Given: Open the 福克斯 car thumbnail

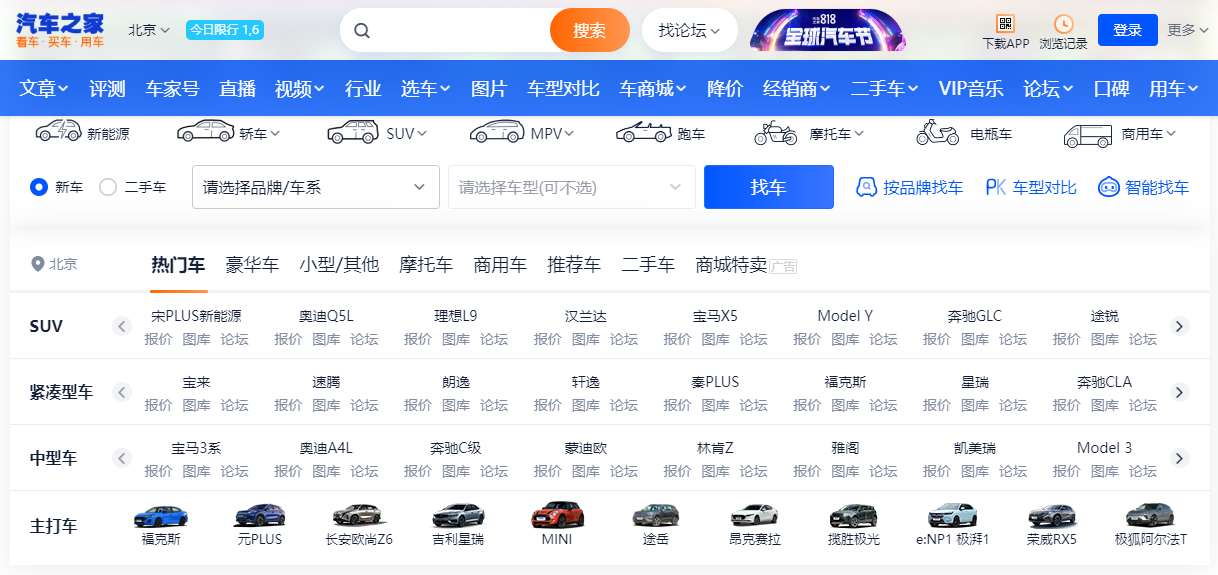Looking at the screenshot, I should point(160,515).
